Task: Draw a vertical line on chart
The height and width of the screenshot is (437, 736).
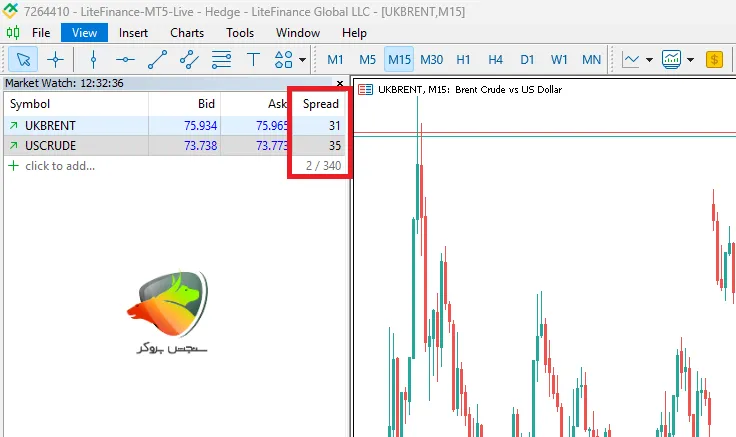Action: coord(93,59)
